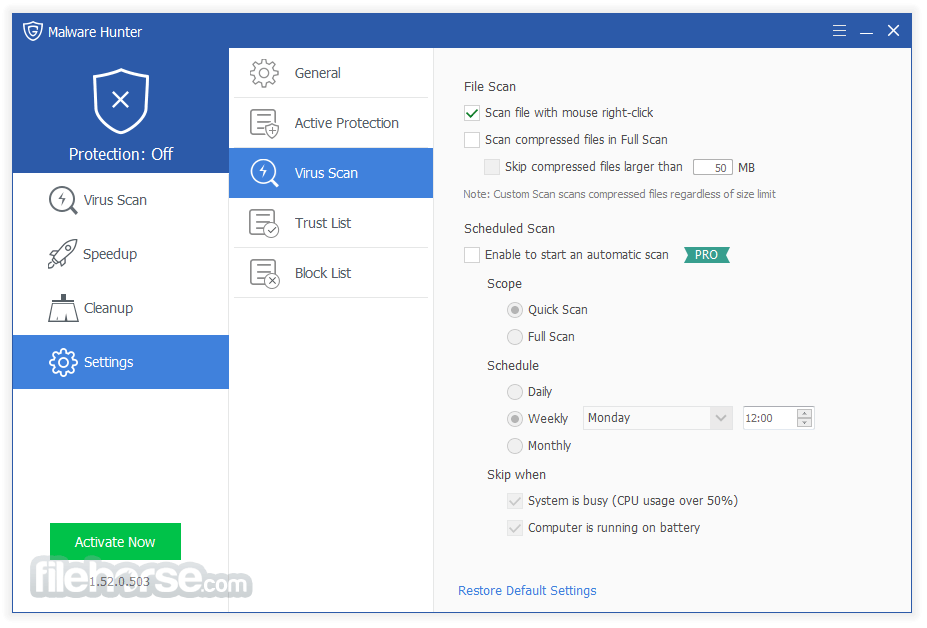The width and height of the screenshot is (927, 628).
Task: Choose Monthly schedule option
Action: coord(515,446)
